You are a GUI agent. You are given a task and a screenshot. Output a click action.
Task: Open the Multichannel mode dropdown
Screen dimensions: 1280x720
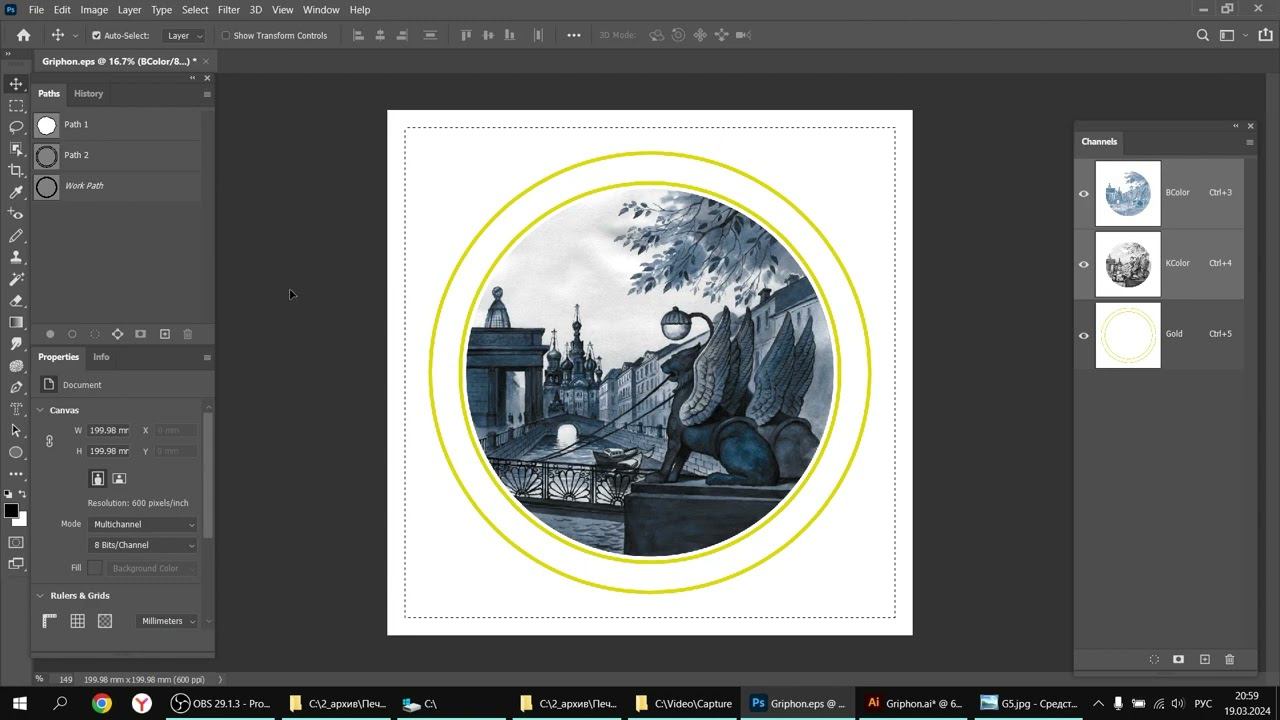(143, 524)
